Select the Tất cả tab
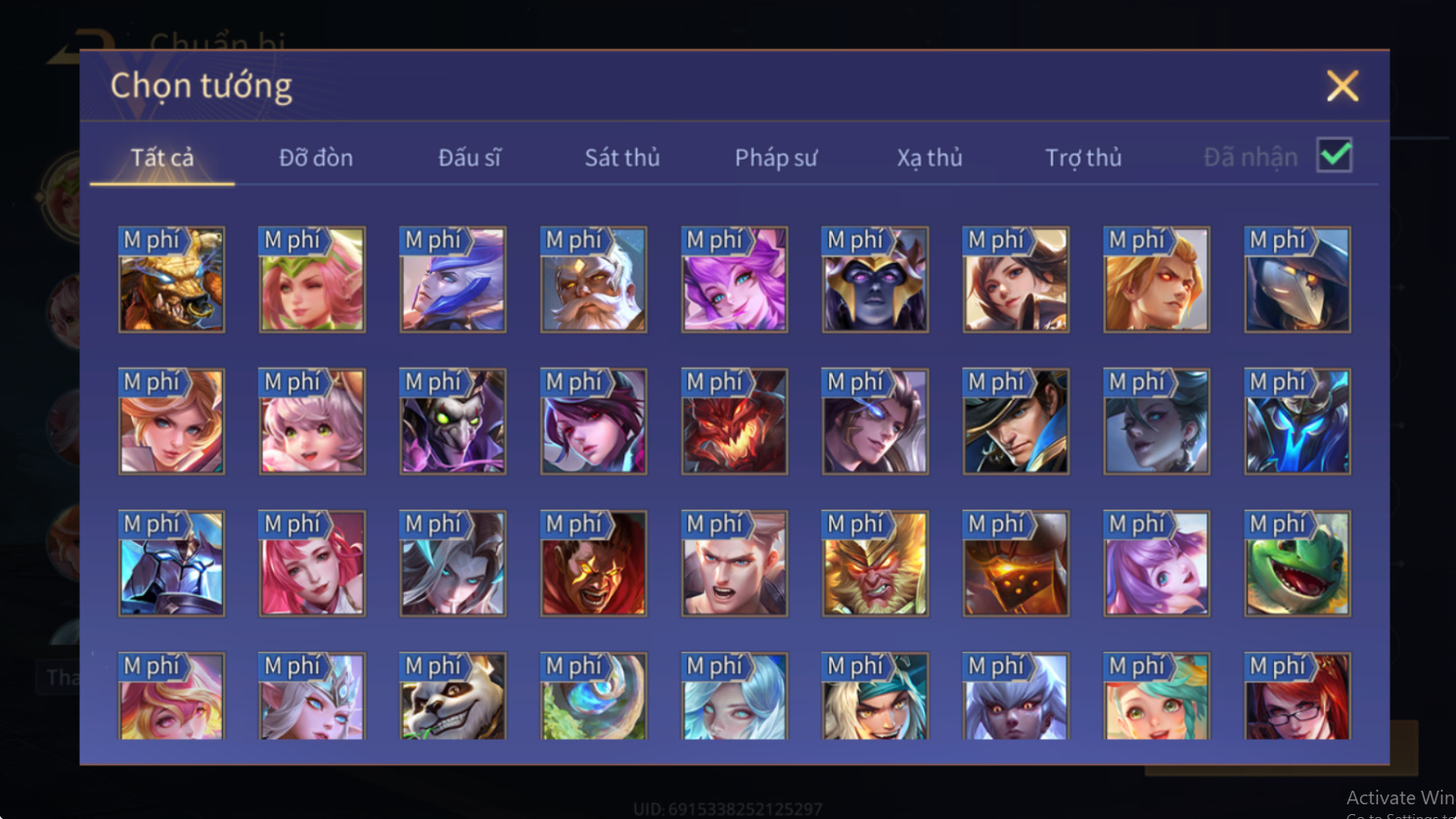The width and height of the screenshot is (1456, 819). click(162, 158)
